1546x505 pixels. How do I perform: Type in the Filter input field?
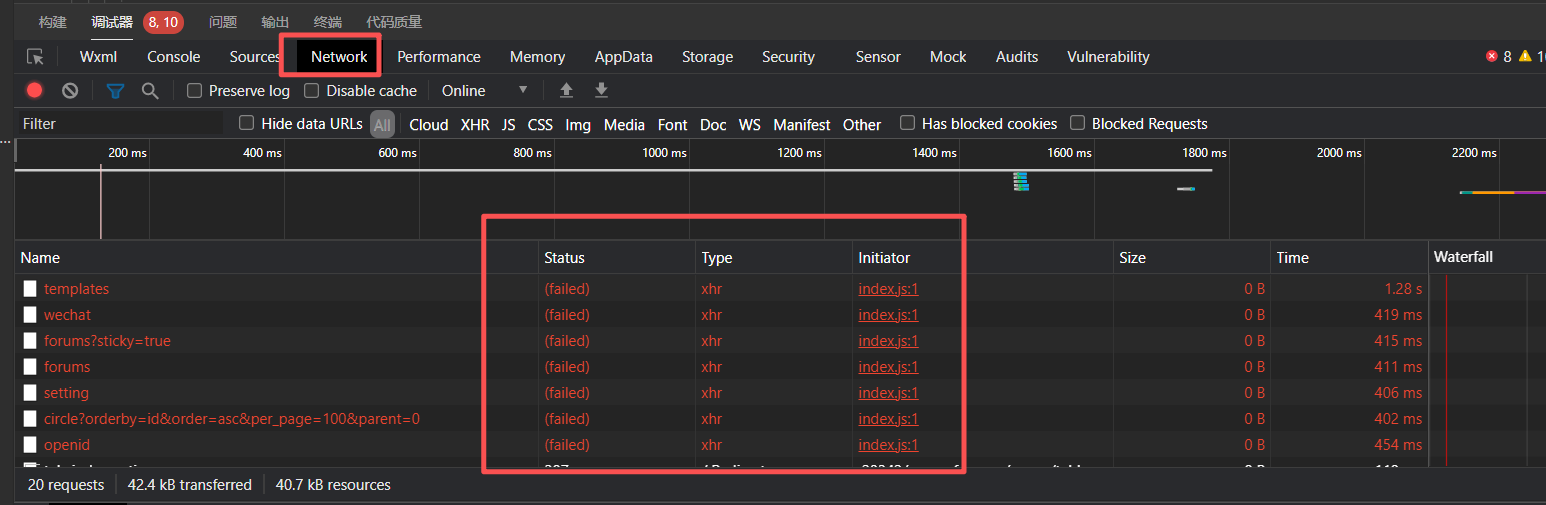[120, 124]
